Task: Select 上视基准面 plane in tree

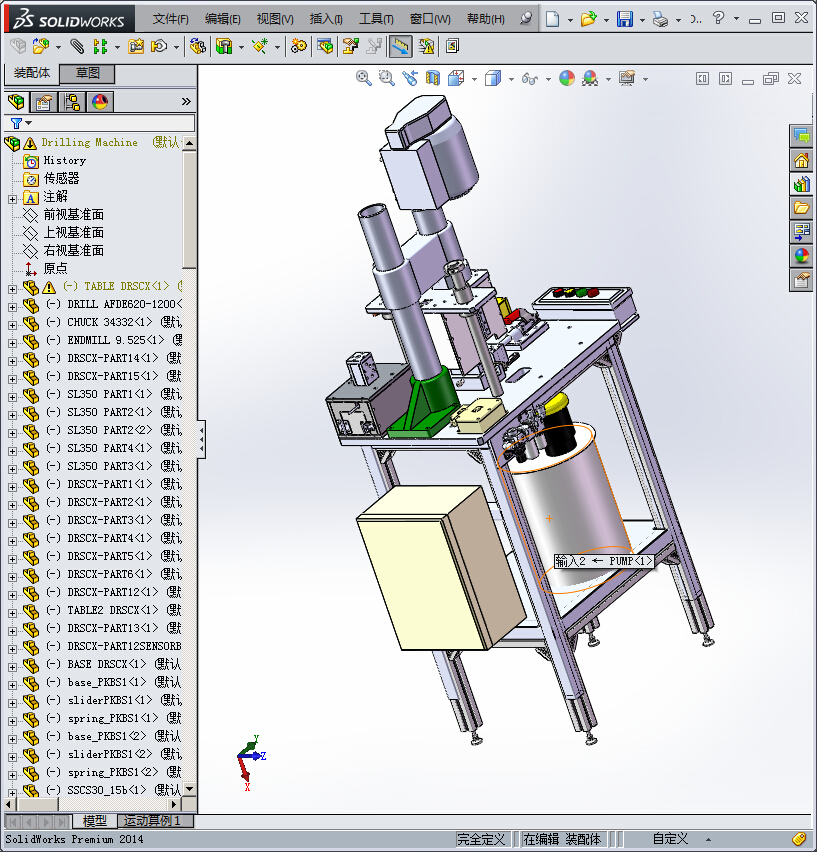Action: click(73, 232)
